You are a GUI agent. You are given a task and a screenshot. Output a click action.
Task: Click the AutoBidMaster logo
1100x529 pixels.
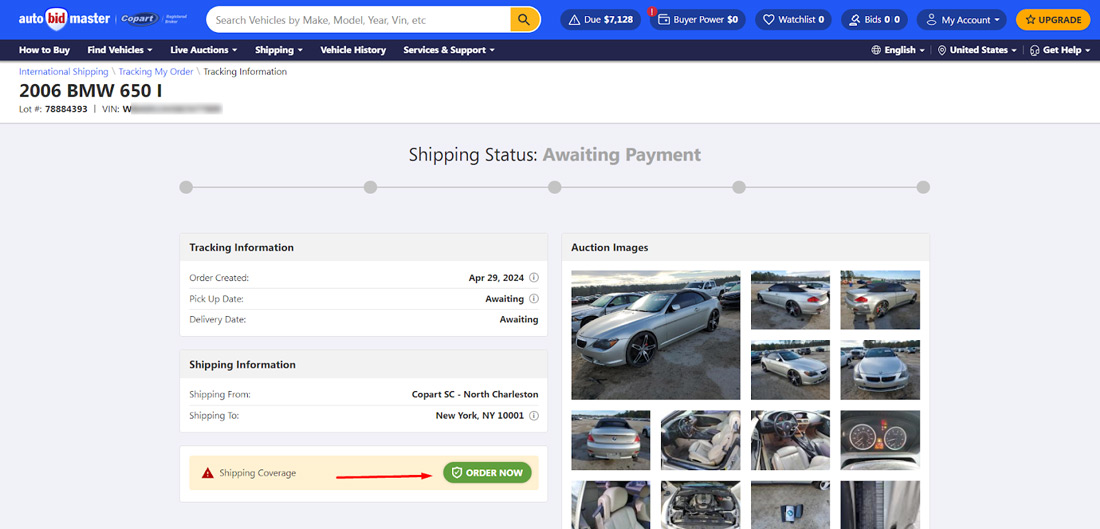click(65, 19)
